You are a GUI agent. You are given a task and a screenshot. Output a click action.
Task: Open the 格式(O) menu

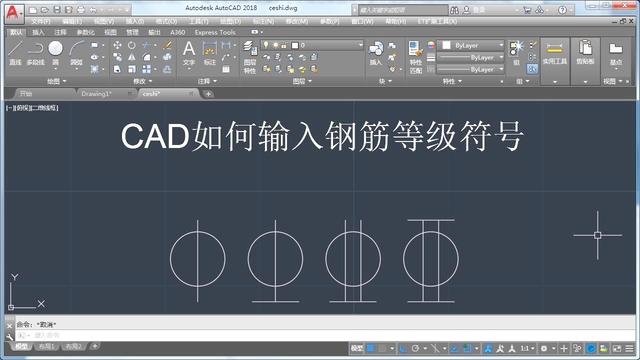[166, 21]
